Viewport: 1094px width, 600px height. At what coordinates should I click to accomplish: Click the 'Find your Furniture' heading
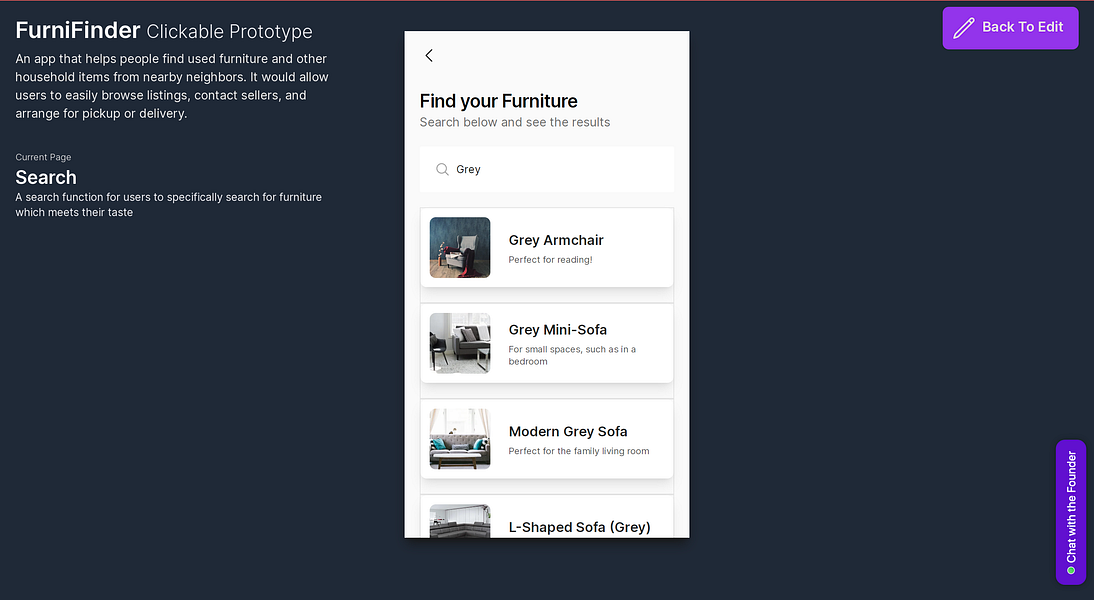498,101
